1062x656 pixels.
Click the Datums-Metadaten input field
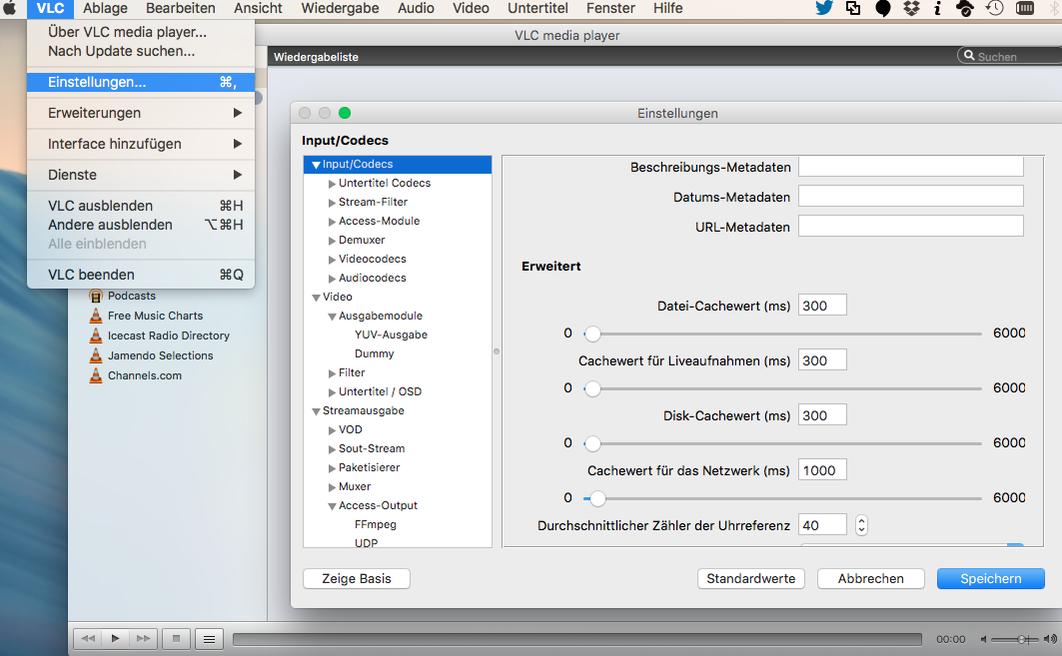click(910, 196)
